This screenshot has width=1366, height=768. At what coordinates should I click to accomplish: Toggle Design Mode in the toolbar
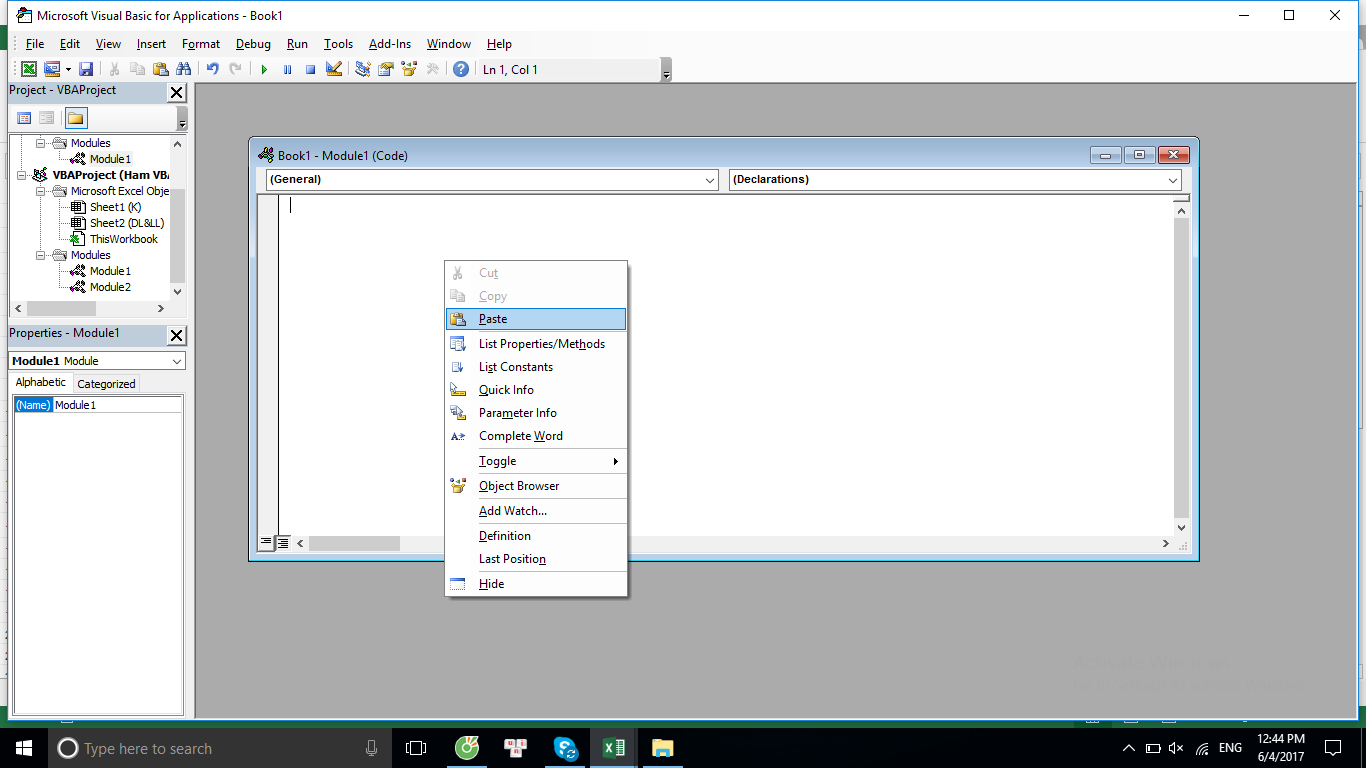pos(334,69)
